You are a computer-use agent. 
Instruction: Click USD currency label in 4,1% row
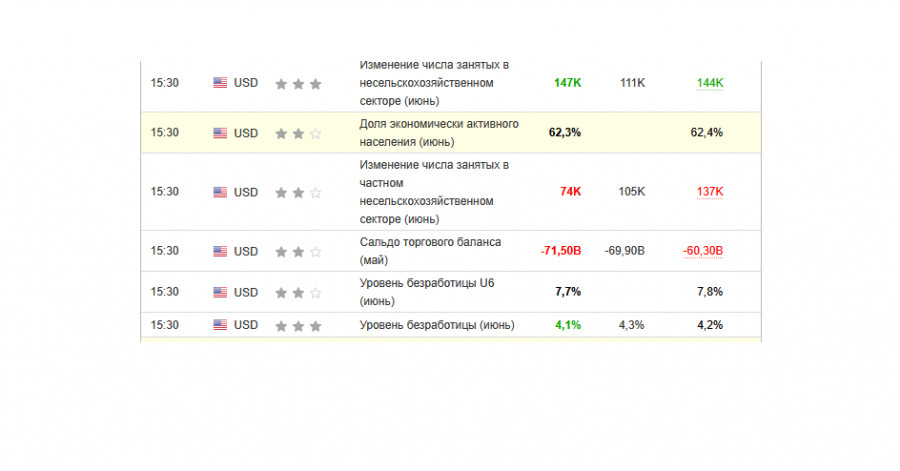click(x=246, y=325)
